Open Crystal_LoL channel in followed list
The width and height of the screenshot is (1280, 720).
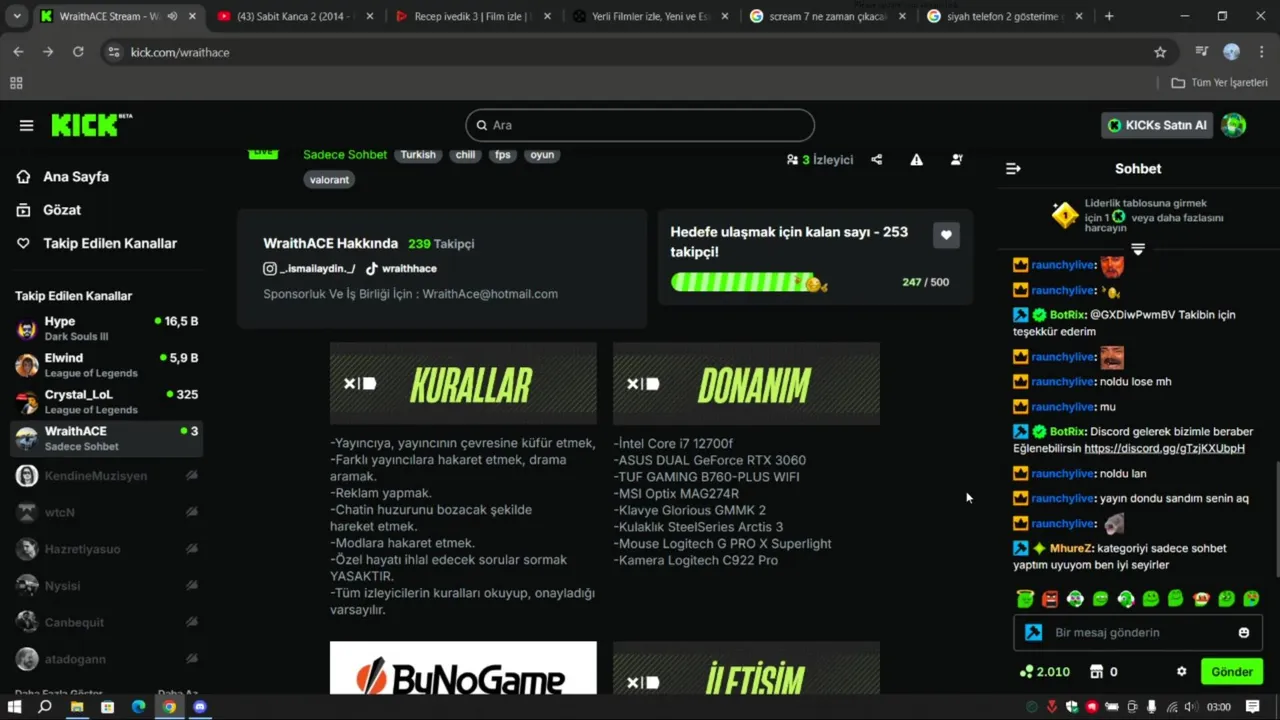tap(107, 402)
